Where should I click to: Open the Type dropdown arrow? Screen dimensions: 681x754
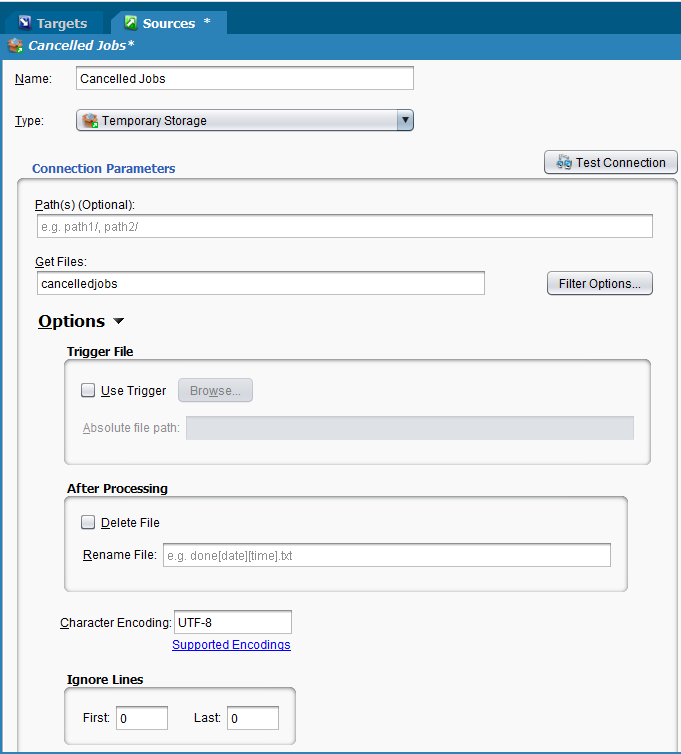pyautogui.click(x=405, y=121)
